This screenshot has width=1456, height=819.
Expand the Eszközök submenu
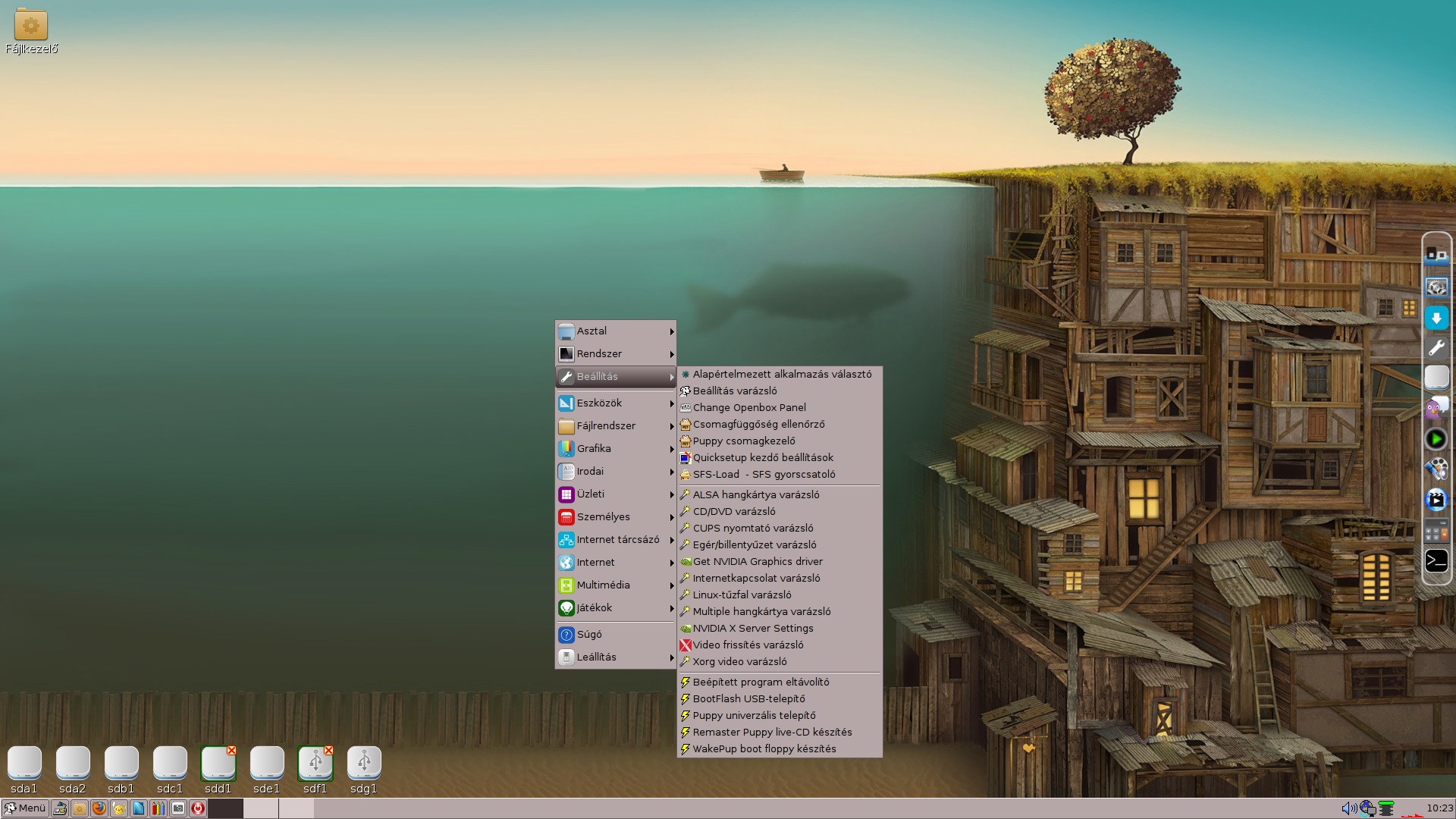tap(616, 403)
